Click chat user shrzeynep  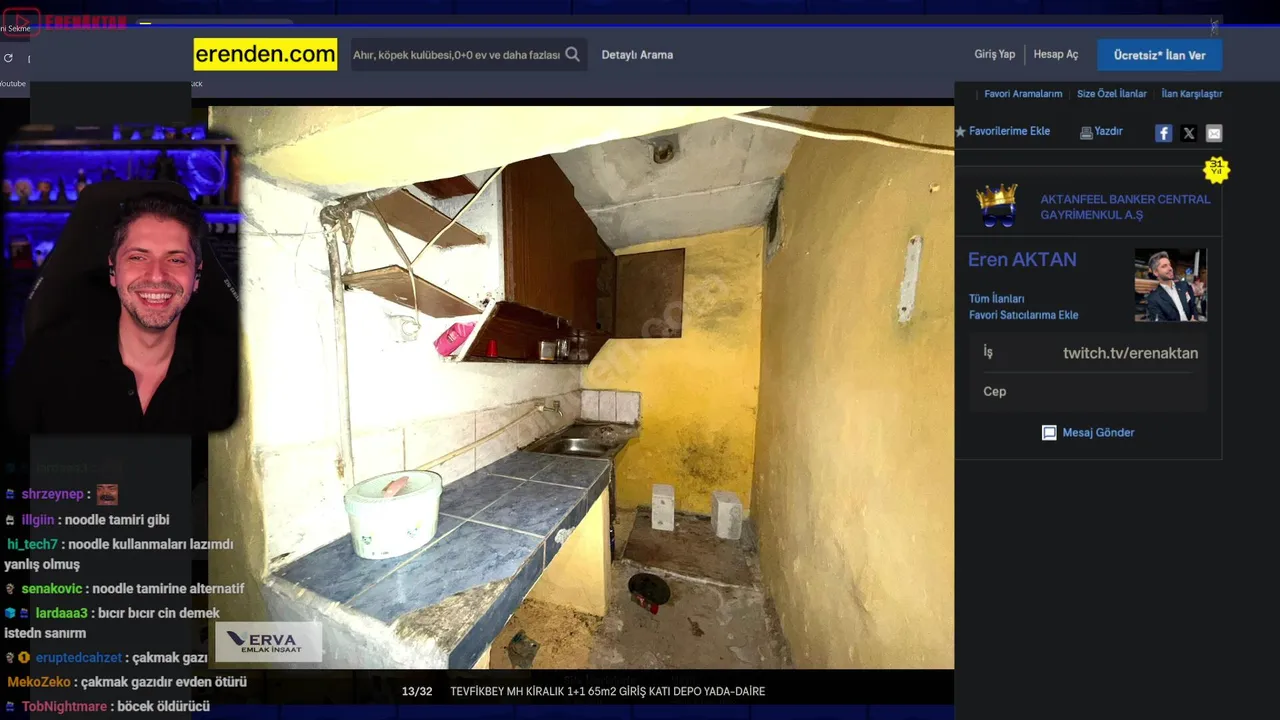pyautogui.click(x=52, y=494)
